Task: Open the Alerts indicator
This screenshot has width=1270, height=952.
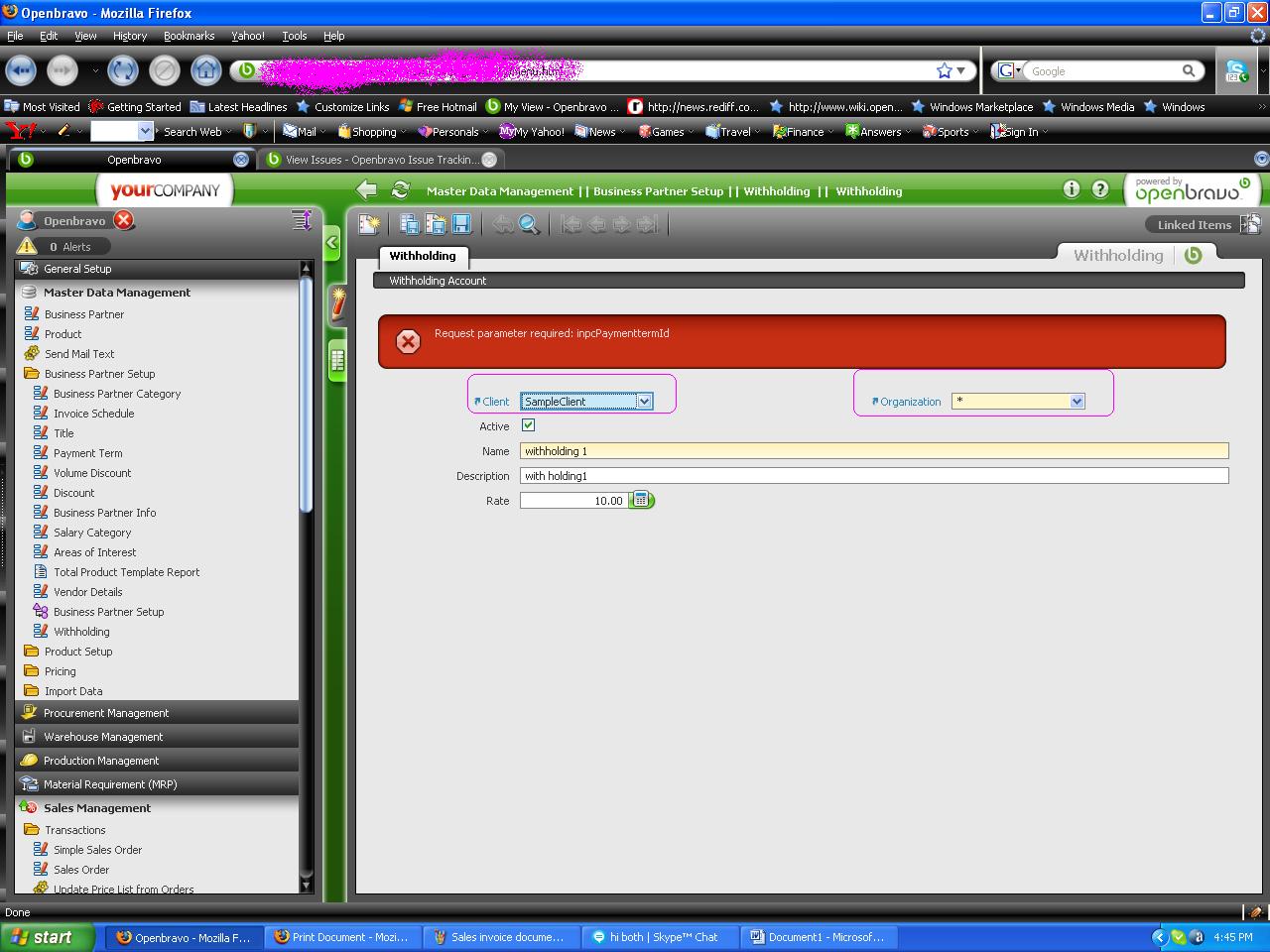Action: [63, 247]
